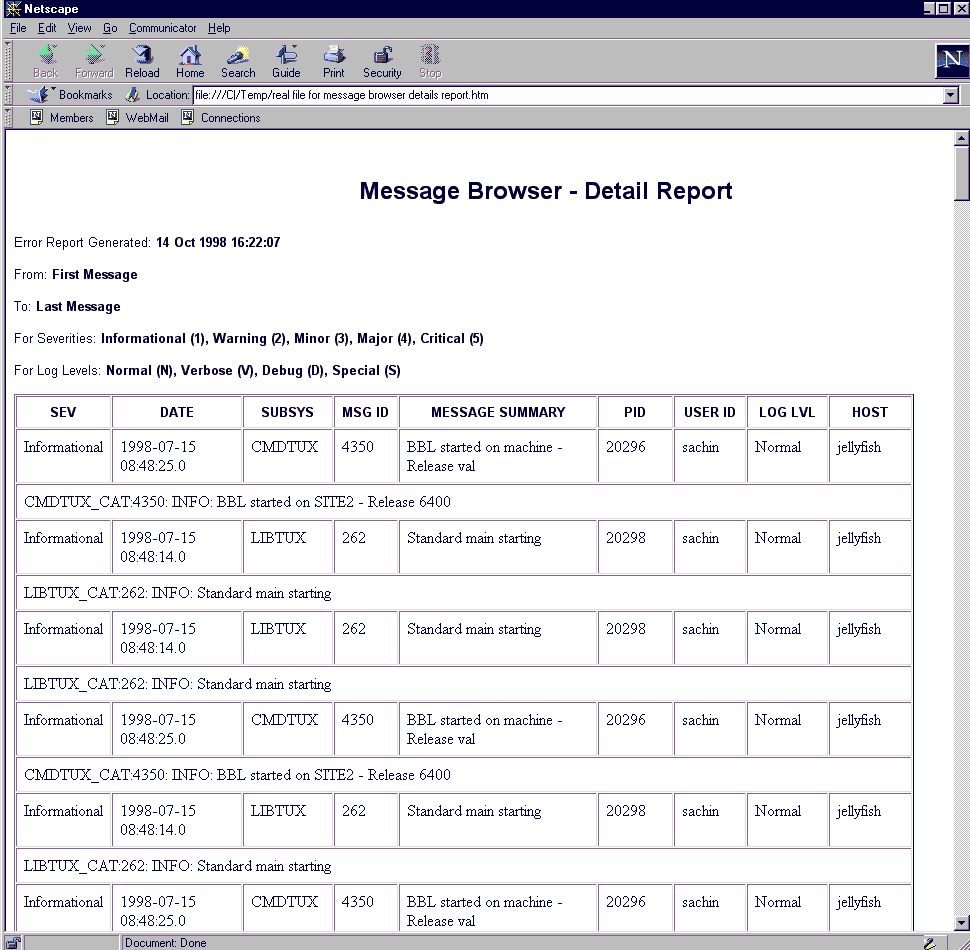This screenshot has height=950, width=970.
Task: Click the Stop loading icon
Action: 430,61
